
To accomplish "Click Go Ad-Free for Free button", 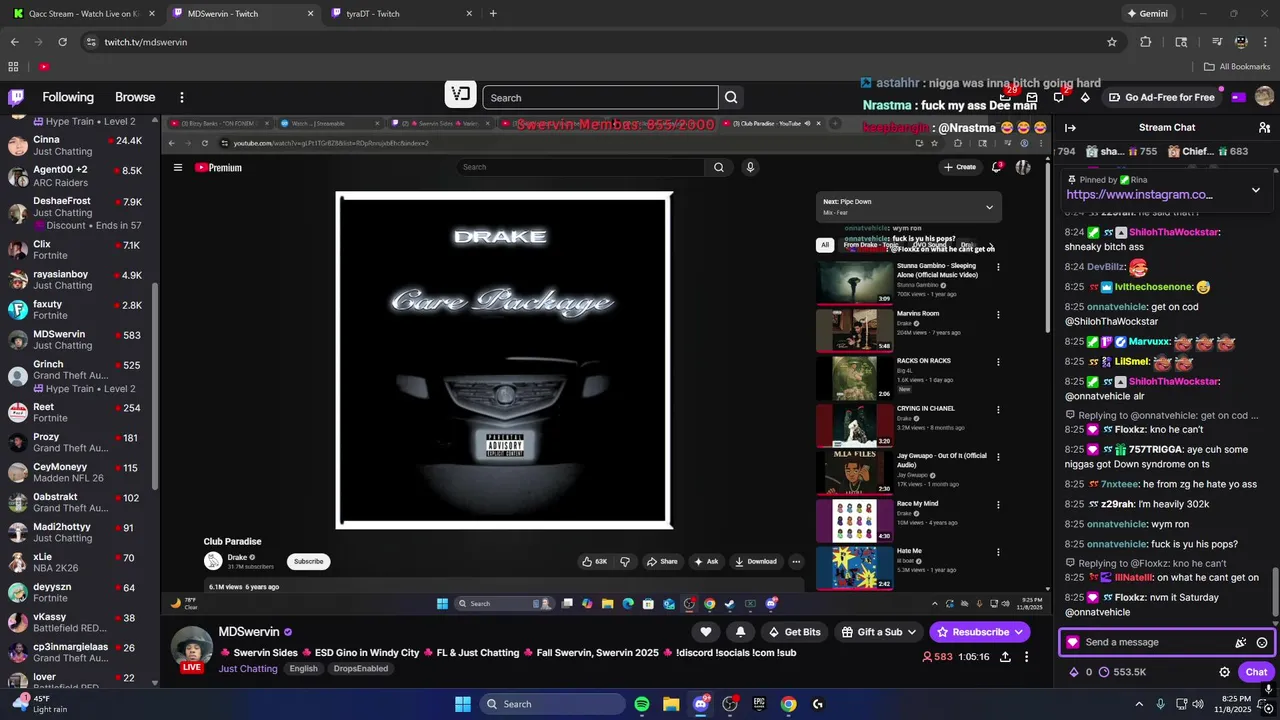I will pos(1162,97).
